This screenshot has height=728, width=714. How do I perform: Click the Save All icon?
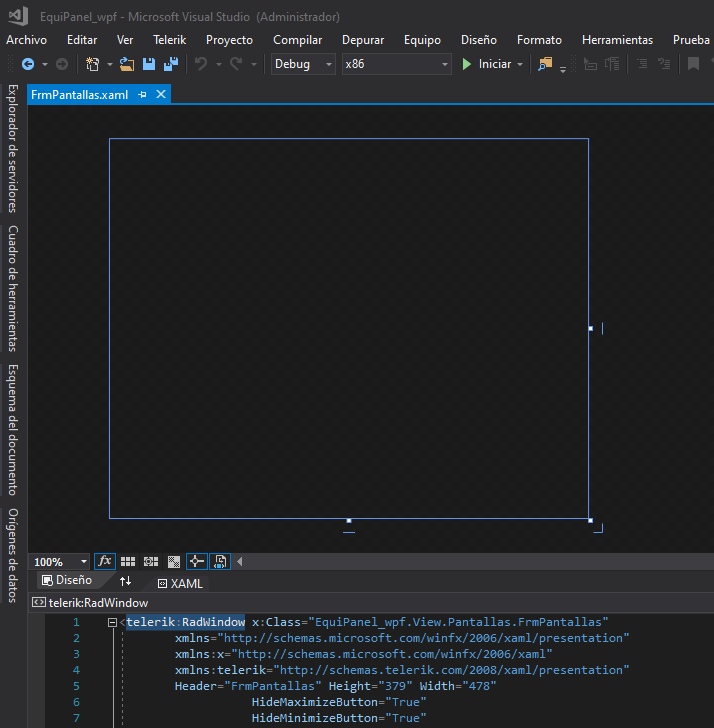pyautogui.click(x=170, y=64)
